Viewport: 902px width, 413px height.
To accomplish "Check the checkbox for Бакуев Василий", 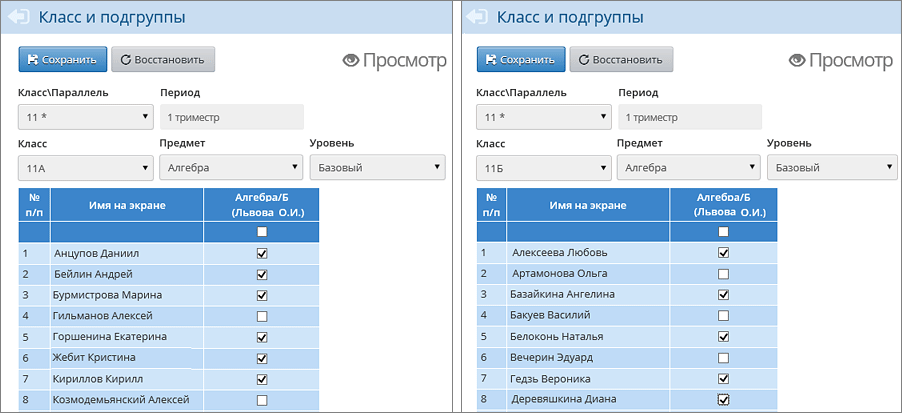I will click(x=724, y=316).
